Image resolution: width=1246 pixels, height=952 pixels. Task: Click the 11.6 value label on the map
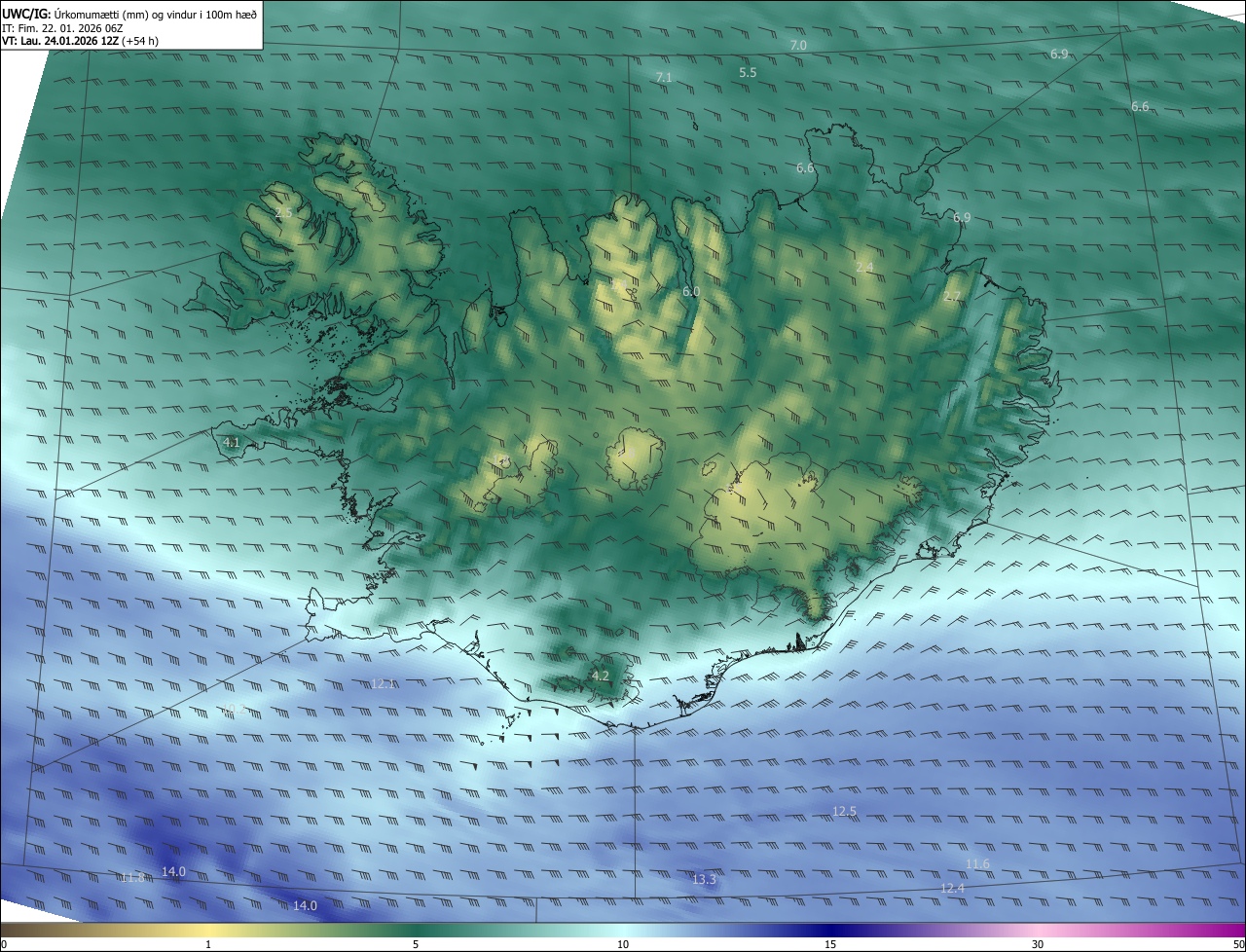[x=977, y=864]
